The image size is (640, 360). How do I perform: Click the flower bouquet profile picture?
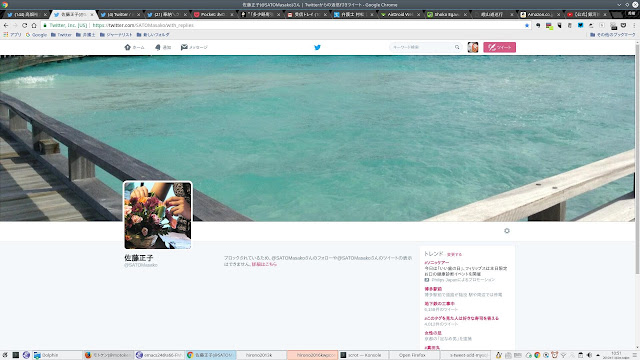[x=158, y=215]
